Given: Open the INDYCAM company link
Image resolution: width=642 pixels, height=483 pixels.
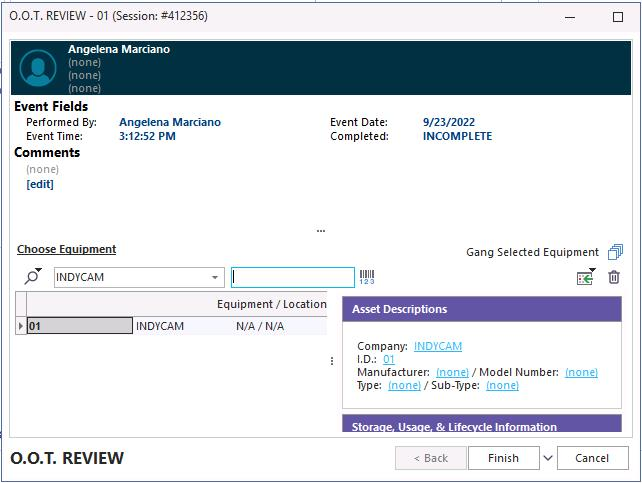Looking at the screenshot, I should 438,346.
